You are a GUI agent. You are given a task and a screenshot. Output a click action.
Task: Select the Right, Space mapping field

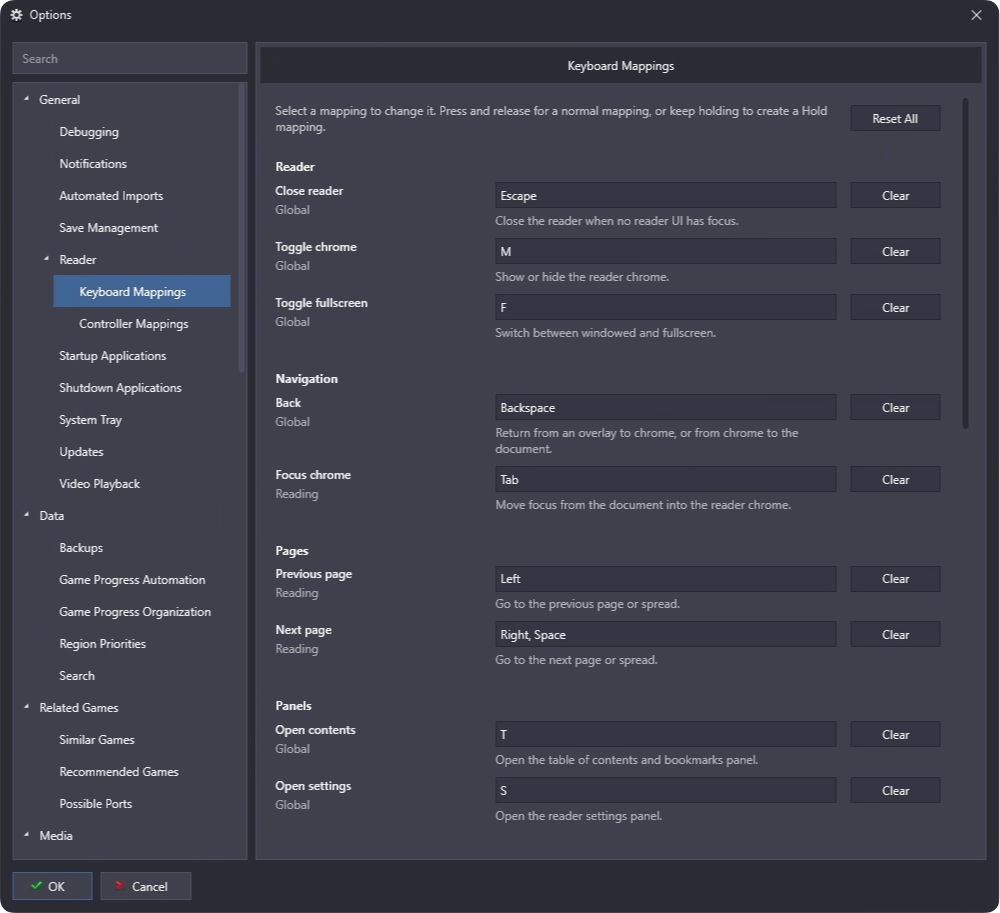tap(665, 635)
